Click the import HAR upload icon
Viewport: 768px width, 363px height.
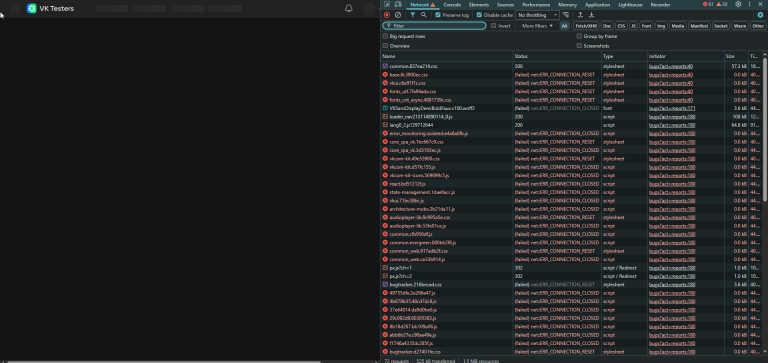(580, 15)
